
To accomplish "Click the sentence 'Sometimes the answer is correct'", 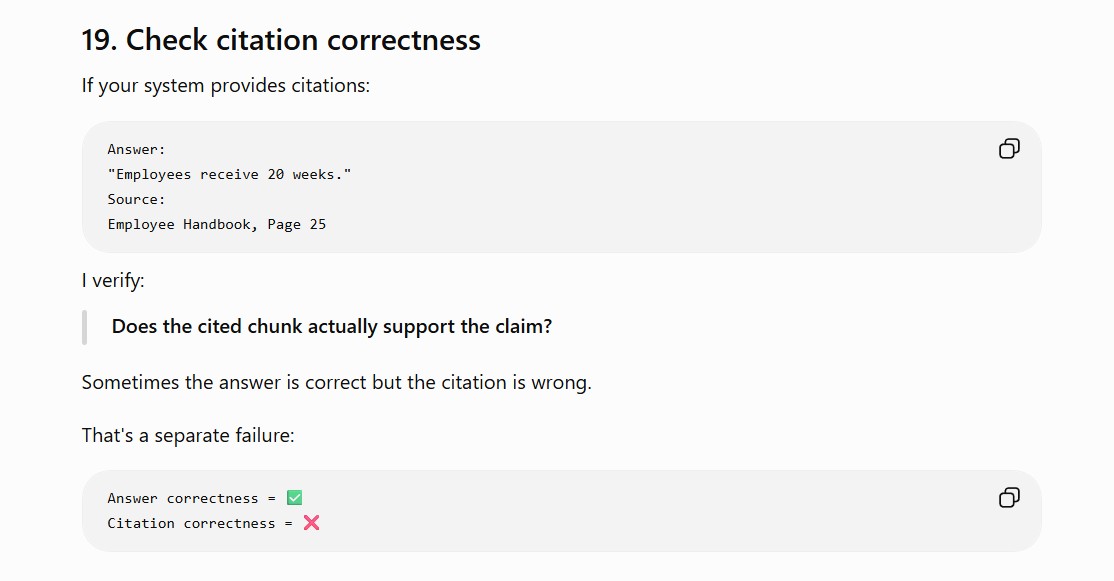I will point(336,382).
